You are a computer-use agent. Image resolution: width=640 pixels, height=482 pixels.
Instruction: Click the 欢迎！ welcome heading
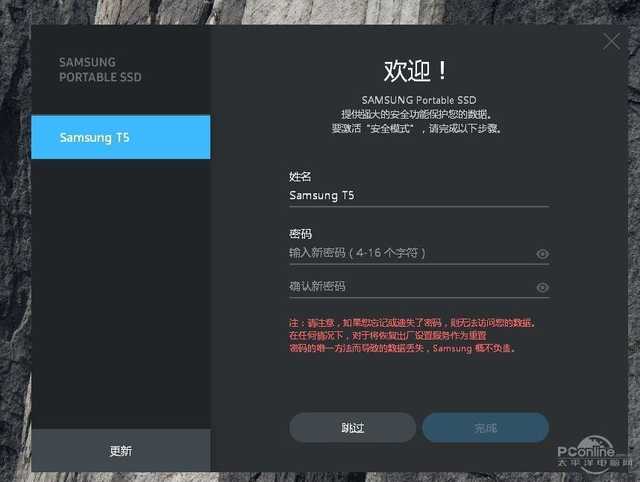point(416,71)
